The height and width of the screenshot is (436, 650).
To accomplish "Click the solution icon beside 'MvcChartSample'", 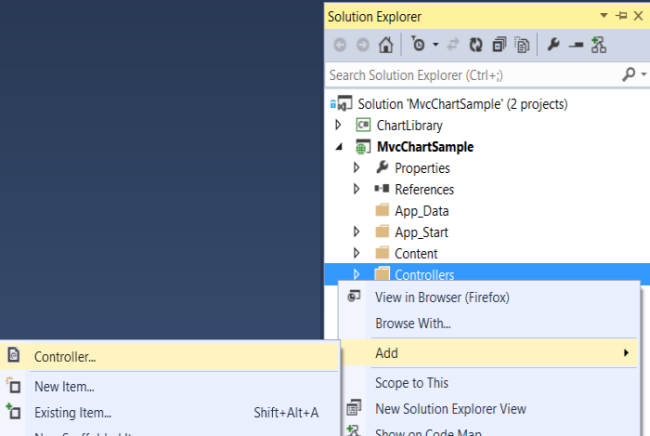I will coord(341,104).
